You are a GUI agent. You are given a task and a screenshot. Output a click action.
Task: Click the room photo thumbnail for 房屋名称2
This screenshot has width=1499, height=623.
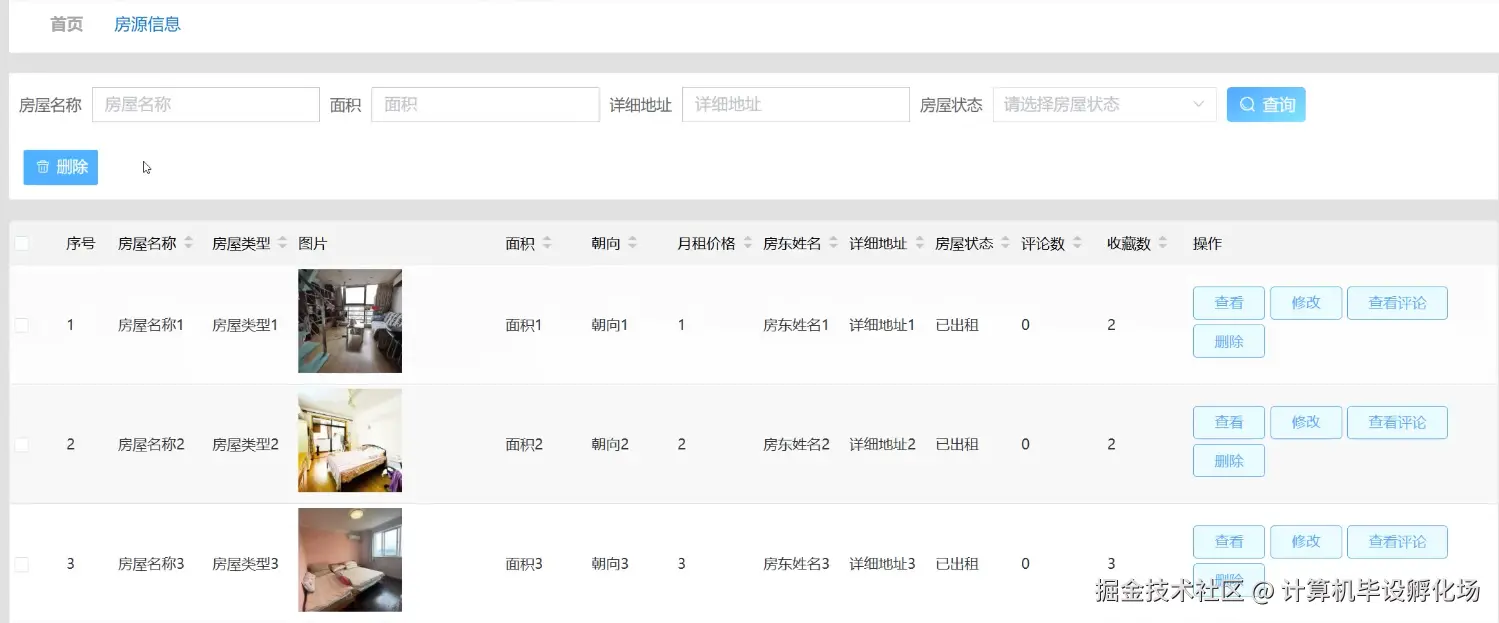[349, 440]
